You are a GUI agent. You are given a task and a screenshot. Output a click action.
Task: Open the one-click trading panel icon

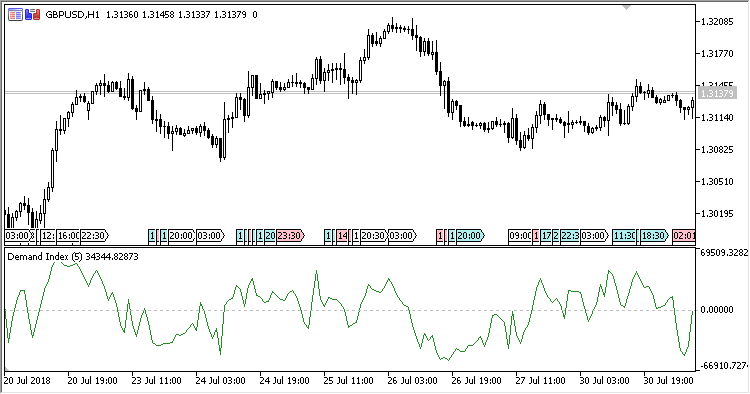pyautogui.click(x=33, y=15)
